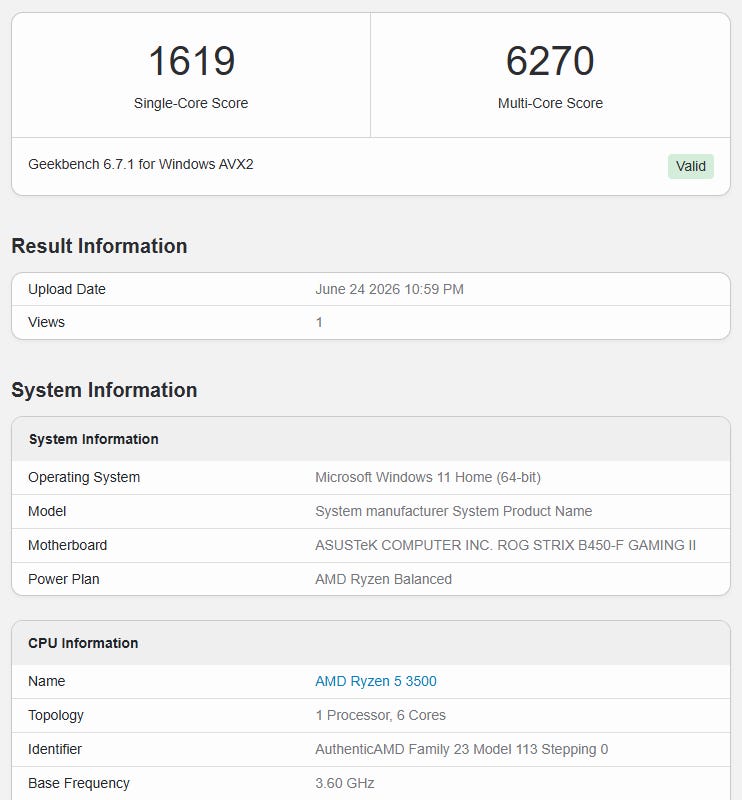
Task: Select the ROG STRIX B450-F GAMING II value
Action: pyautogui.click(x=505, y=545)
